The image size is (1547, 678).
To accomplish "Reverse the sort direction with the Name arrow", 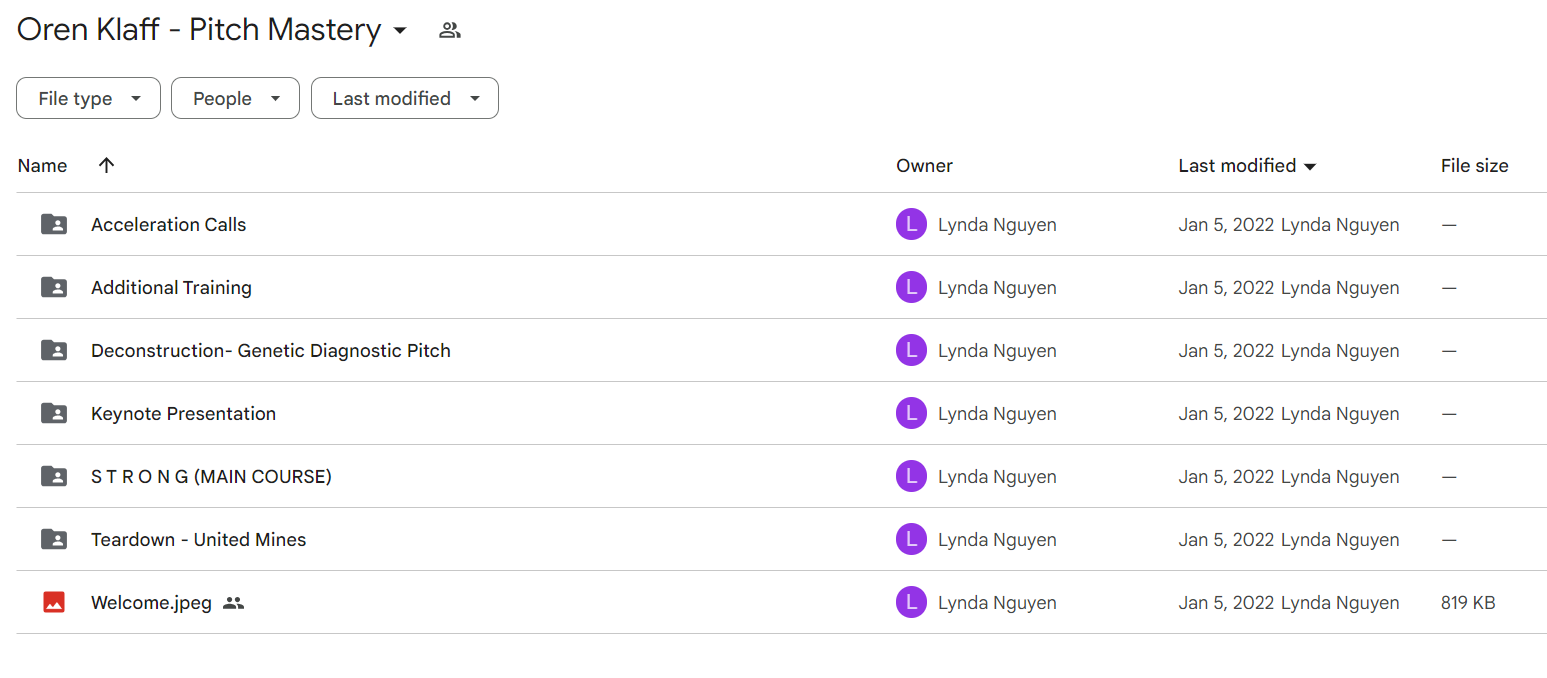I will coord(107,165).
